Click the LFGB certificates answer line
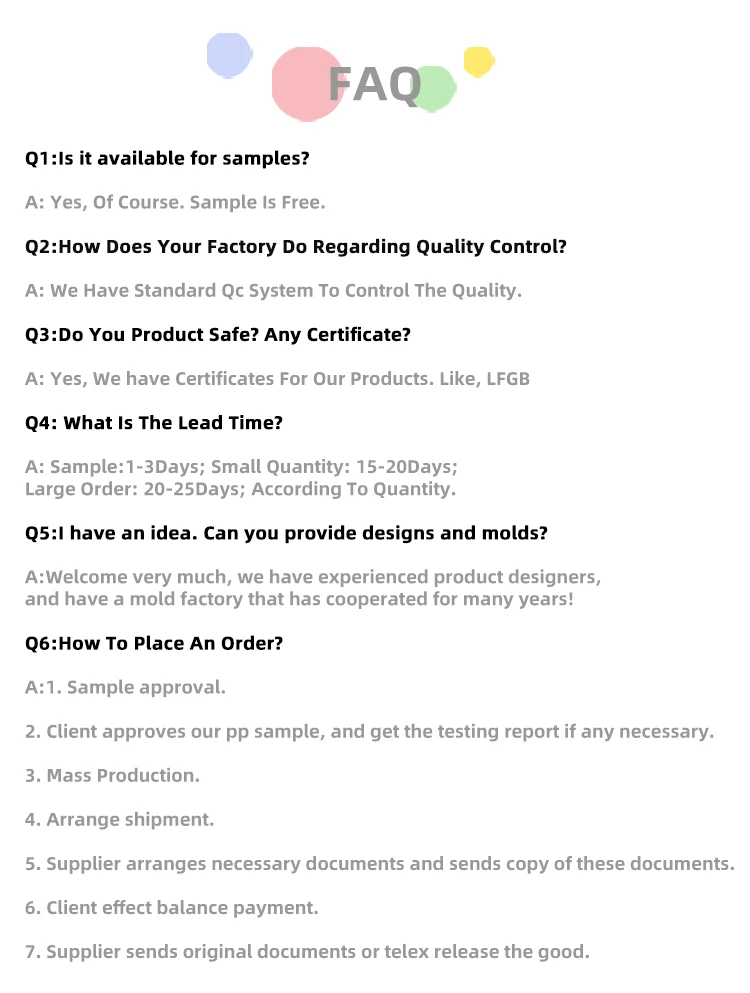The height and width of the screenshot is (993, 750). click(277, 378)
